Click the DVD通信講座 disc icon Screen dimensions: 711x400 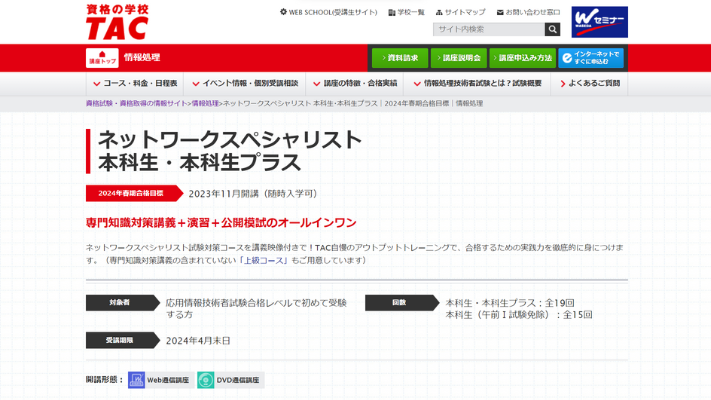(x=205, y=380)
